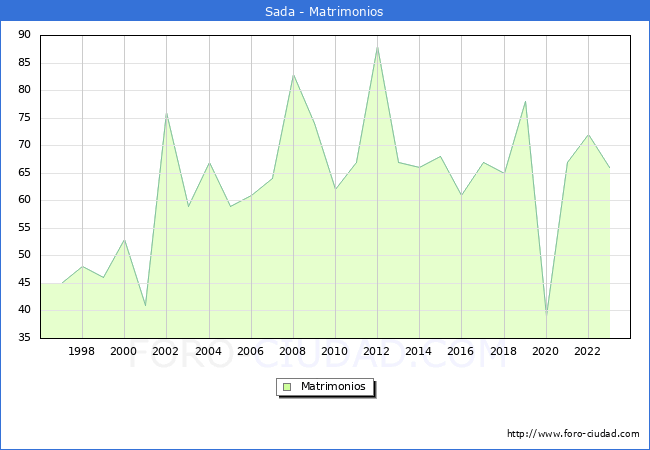
Task: Click the 'Sada - Matrimonios' chart title
Action: coord(325,11)
